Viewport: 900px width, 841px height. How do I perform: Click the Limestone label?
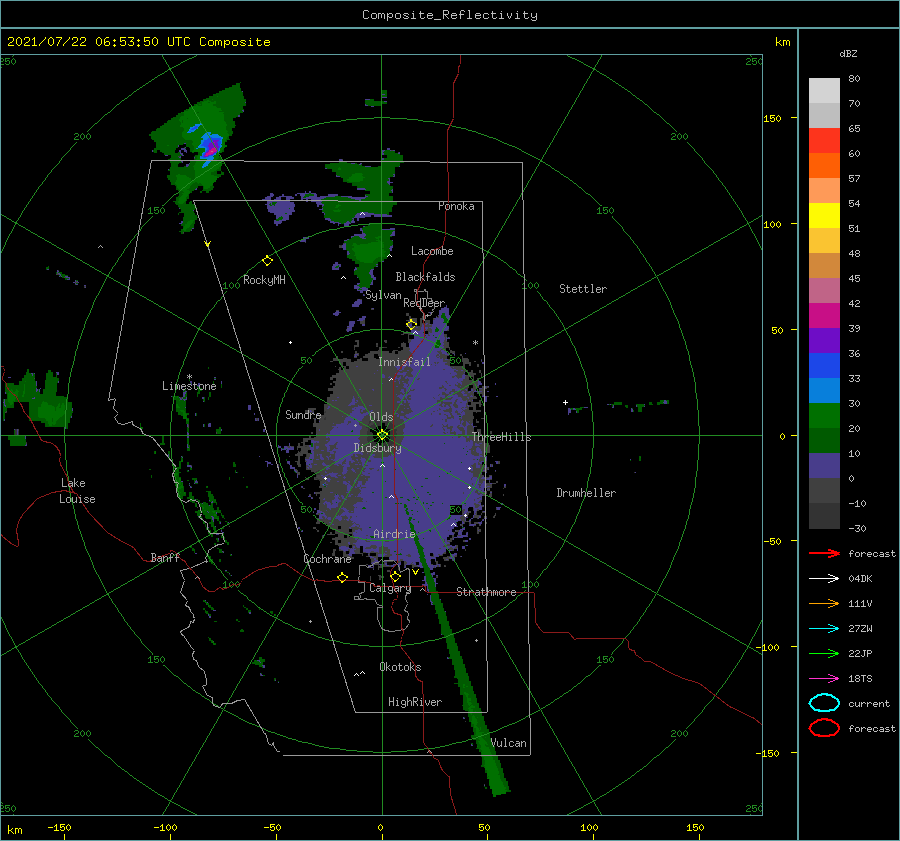(189, 386)
